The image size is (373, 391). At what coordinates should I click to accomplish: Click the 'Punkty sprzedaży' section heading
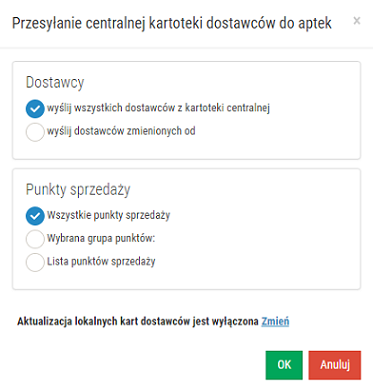[x=78, y=190]
